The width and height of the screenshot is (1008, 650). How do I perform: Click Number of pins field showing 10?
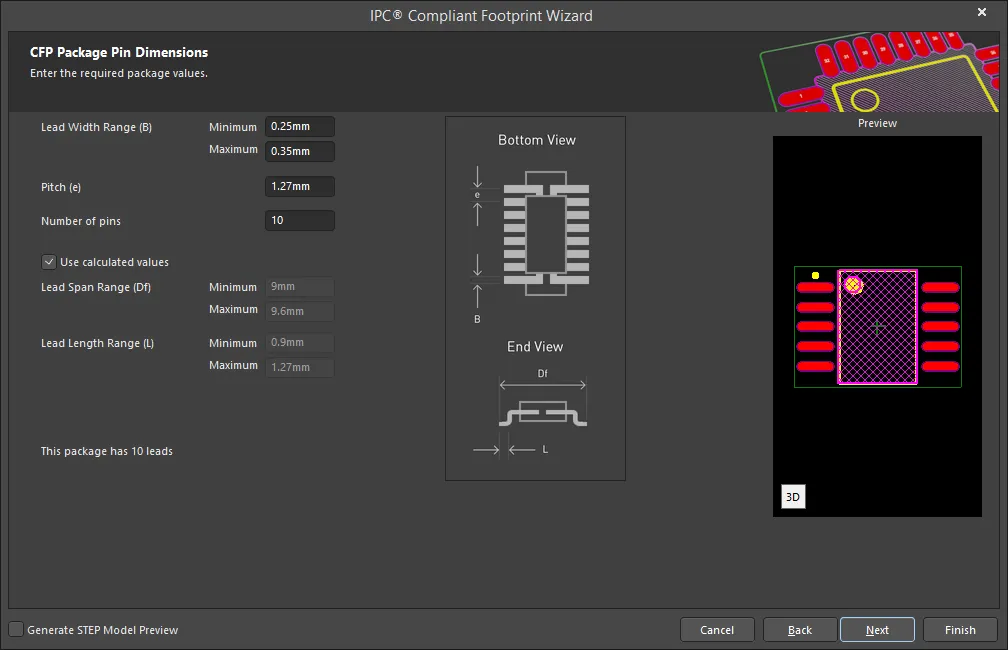coord(300,220)
